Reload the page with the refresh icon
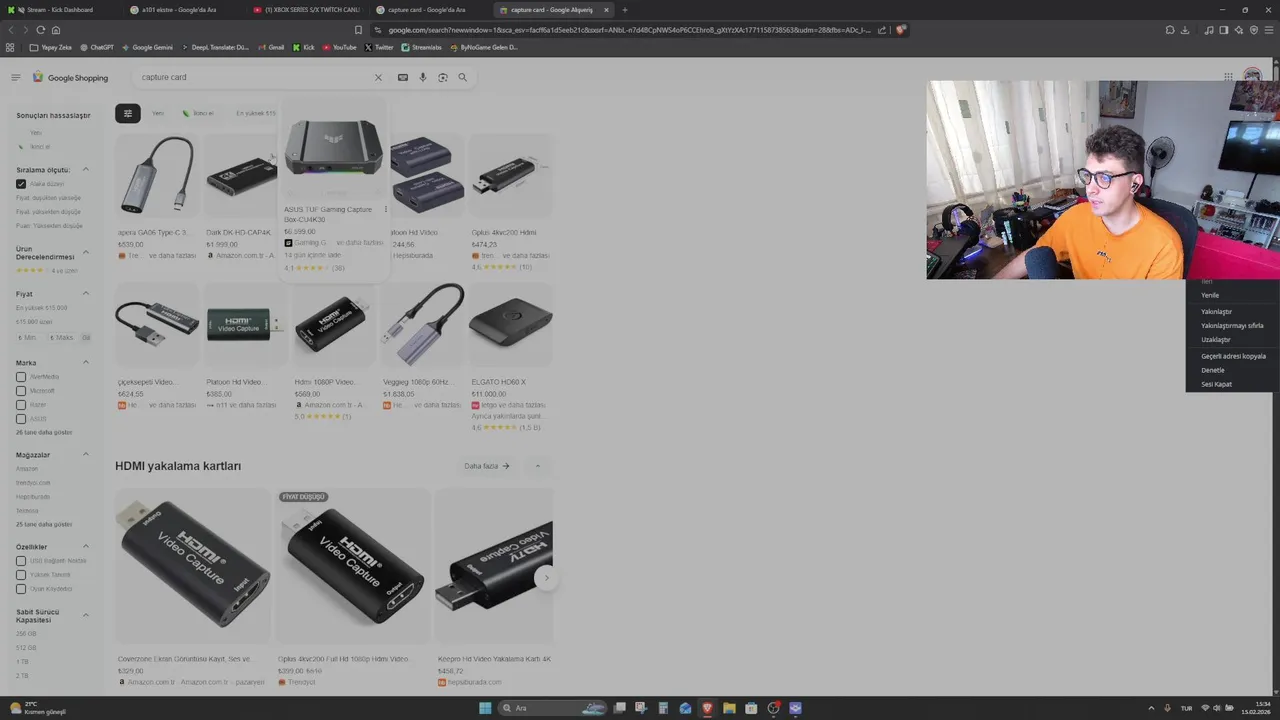This screenshot has width=1280, height=720. (41, 30)
